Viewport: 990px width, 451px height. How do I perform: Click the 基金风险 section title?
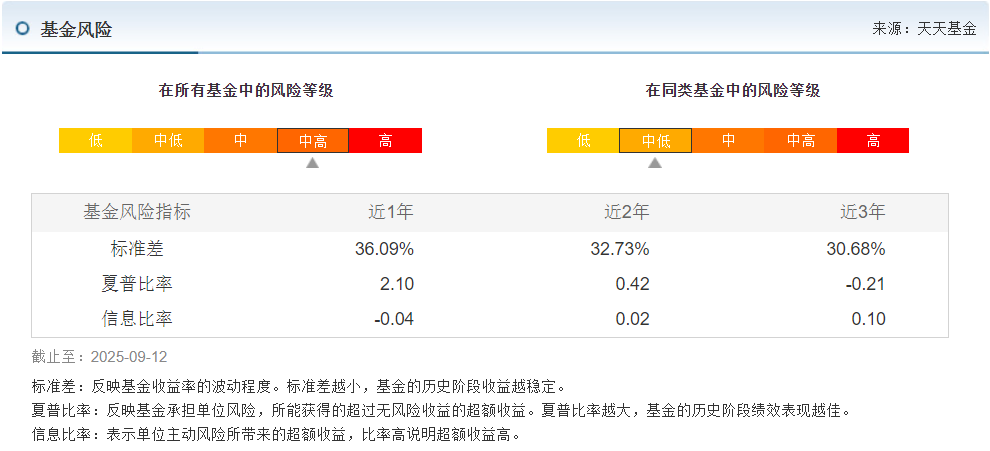(x=76, y=29)
